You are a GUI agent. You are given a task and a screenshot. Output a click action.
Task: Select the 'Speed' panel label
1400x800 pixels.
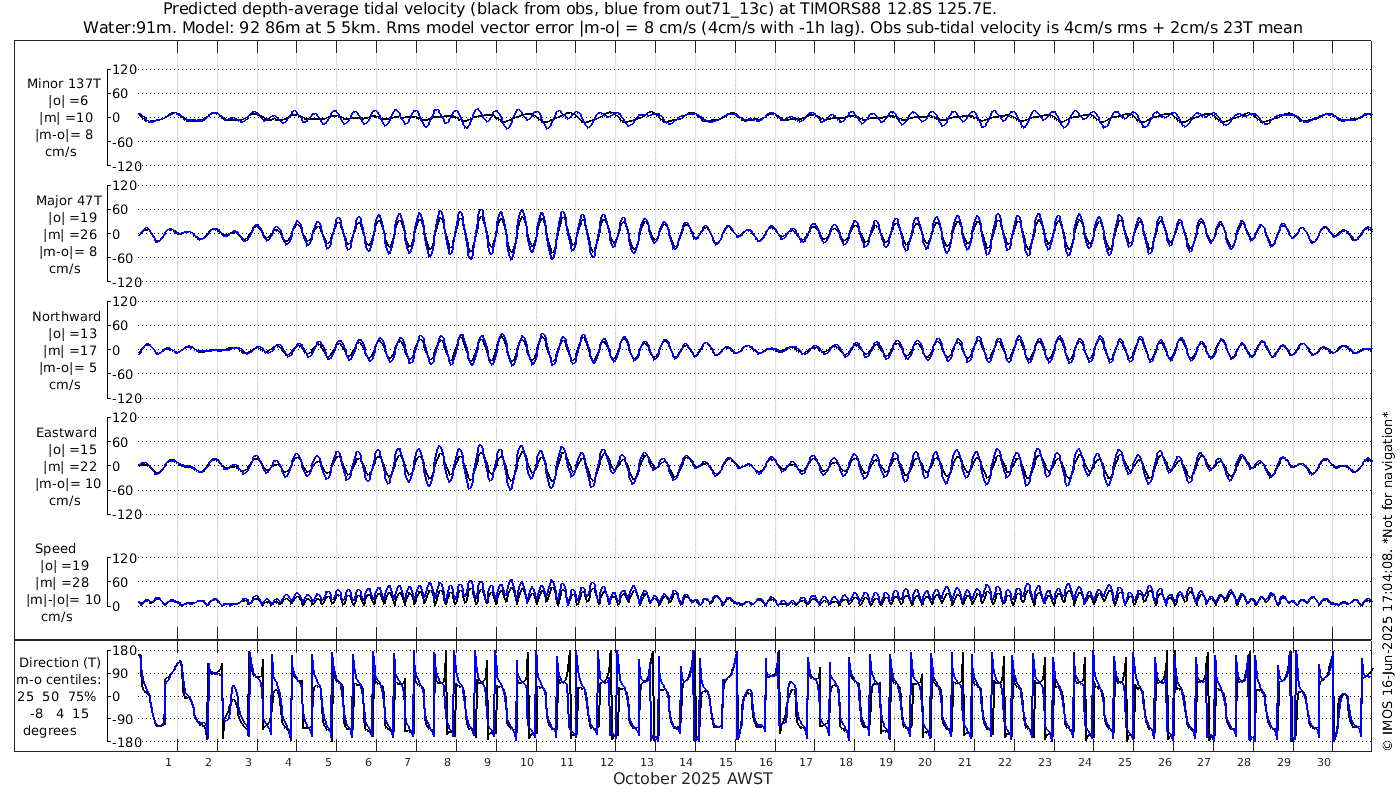point(55,549)
